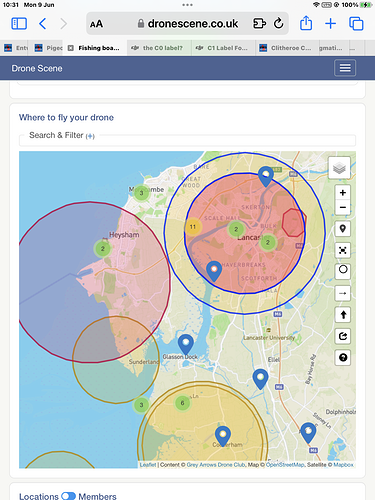Zoom out using the map minus button
This screenshot has width=375, height=500.
[343, 207]
